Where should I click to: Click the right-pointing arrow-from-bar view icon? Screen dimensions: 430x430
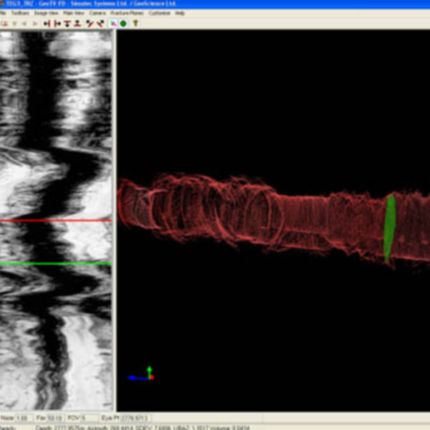coord(57,23)
